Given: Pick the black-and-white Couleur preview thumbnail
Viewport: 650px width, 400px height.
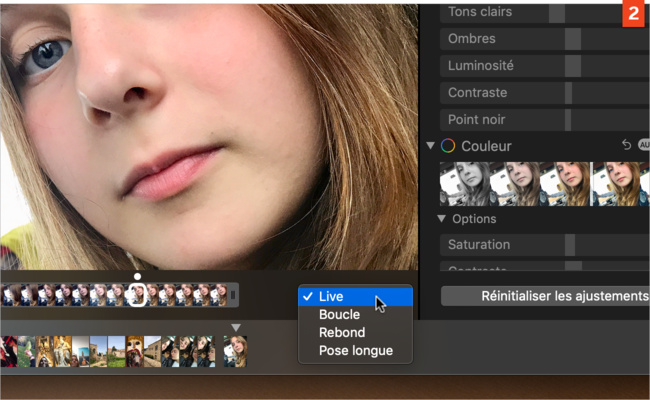Looking at the screenshot, I should click(x=465, y=184).
